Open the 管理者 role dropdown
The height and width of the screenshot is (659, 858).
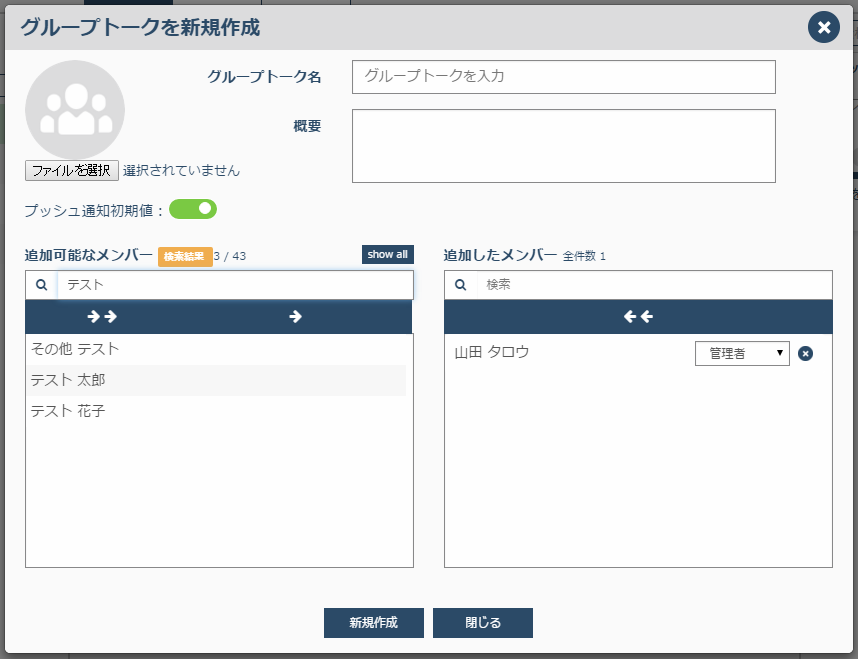click(x=742, y=354)
